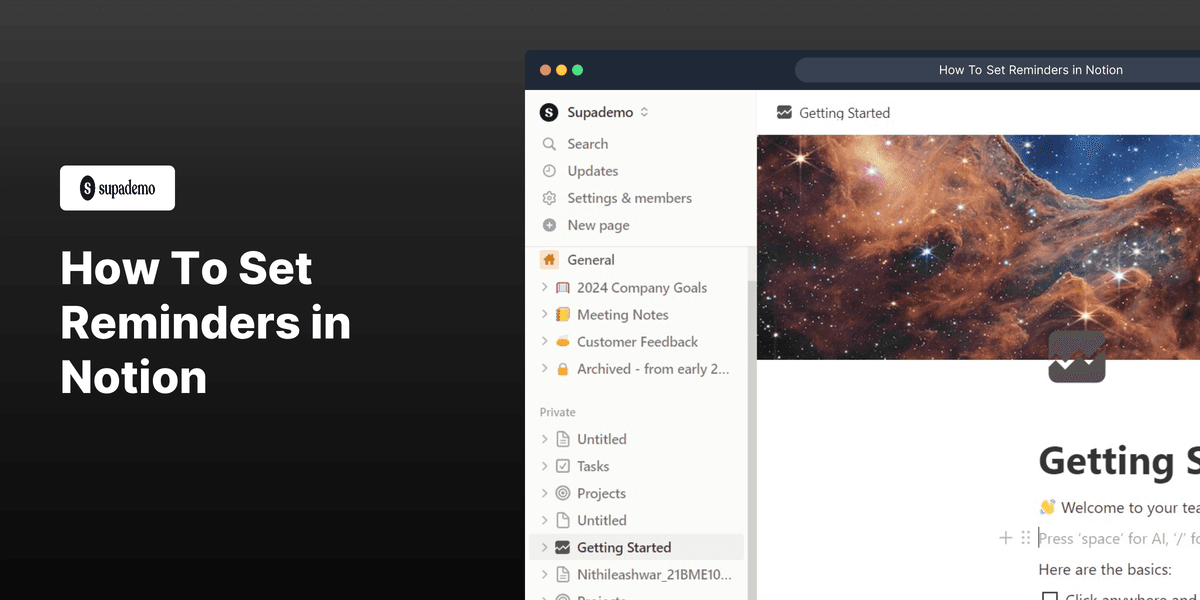Expand Customer Feedback in the sidebar

[545, 341]
